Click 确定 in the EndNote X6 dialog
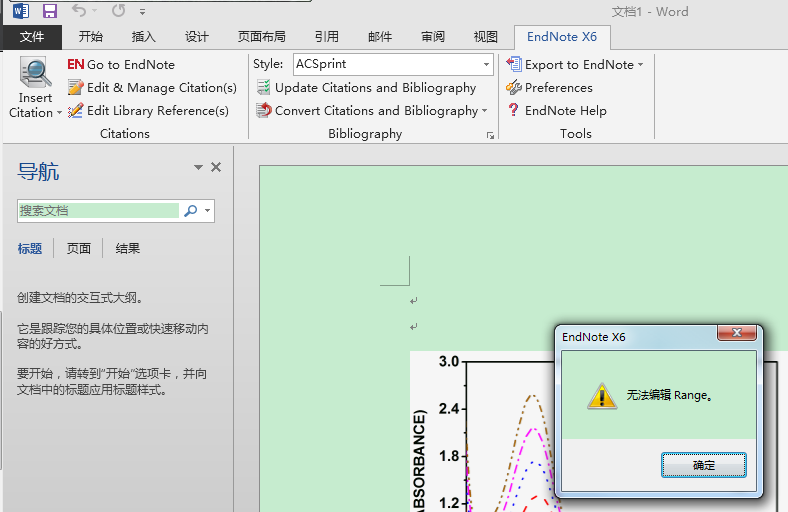Image resolution: width=788 pixels, height=512 pixels. tap(704, 465)
